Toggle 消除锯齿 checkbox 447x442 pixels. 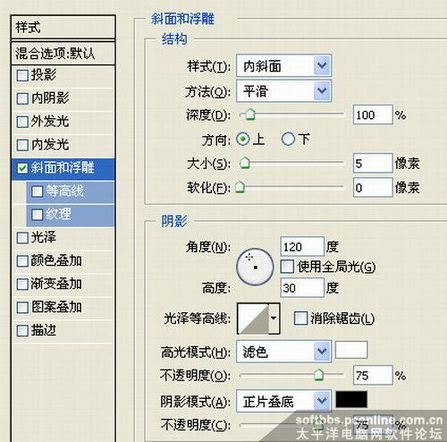click(300, 318)
